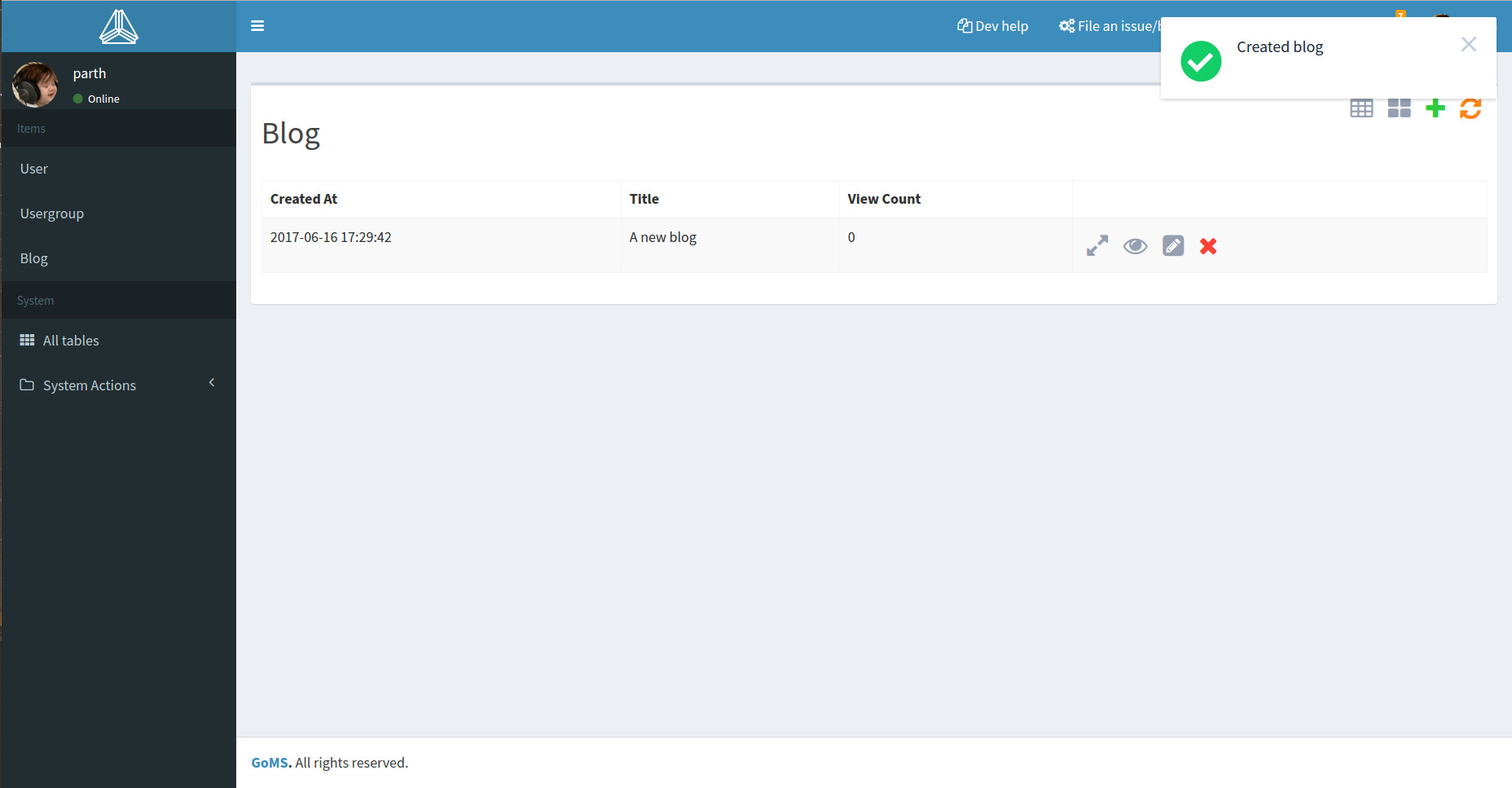Click parth profile avatar

[35, 85]
